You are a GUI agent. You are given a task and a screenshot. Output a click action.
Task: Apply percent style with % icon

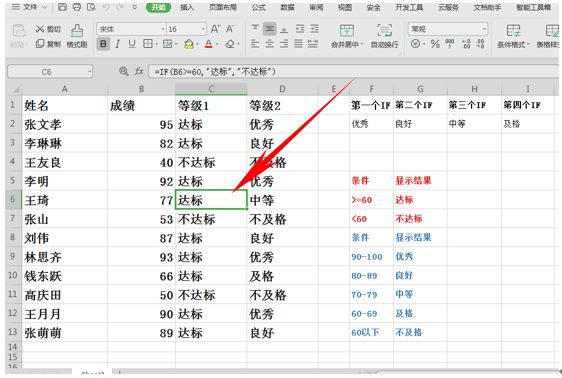[x=435, y=44]
